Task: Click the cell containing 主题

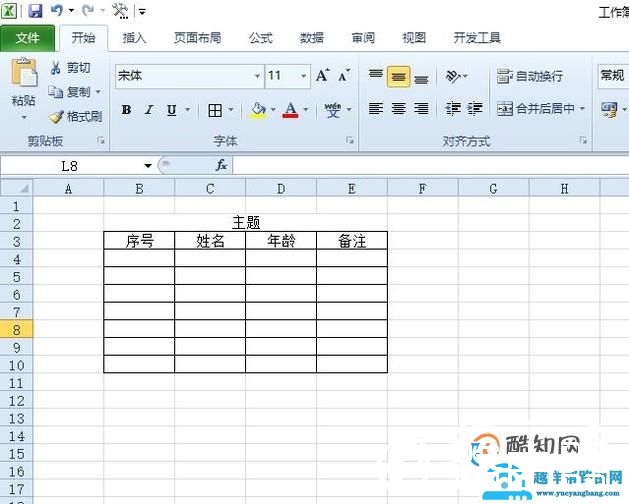Action: click(x=246, y=223)
